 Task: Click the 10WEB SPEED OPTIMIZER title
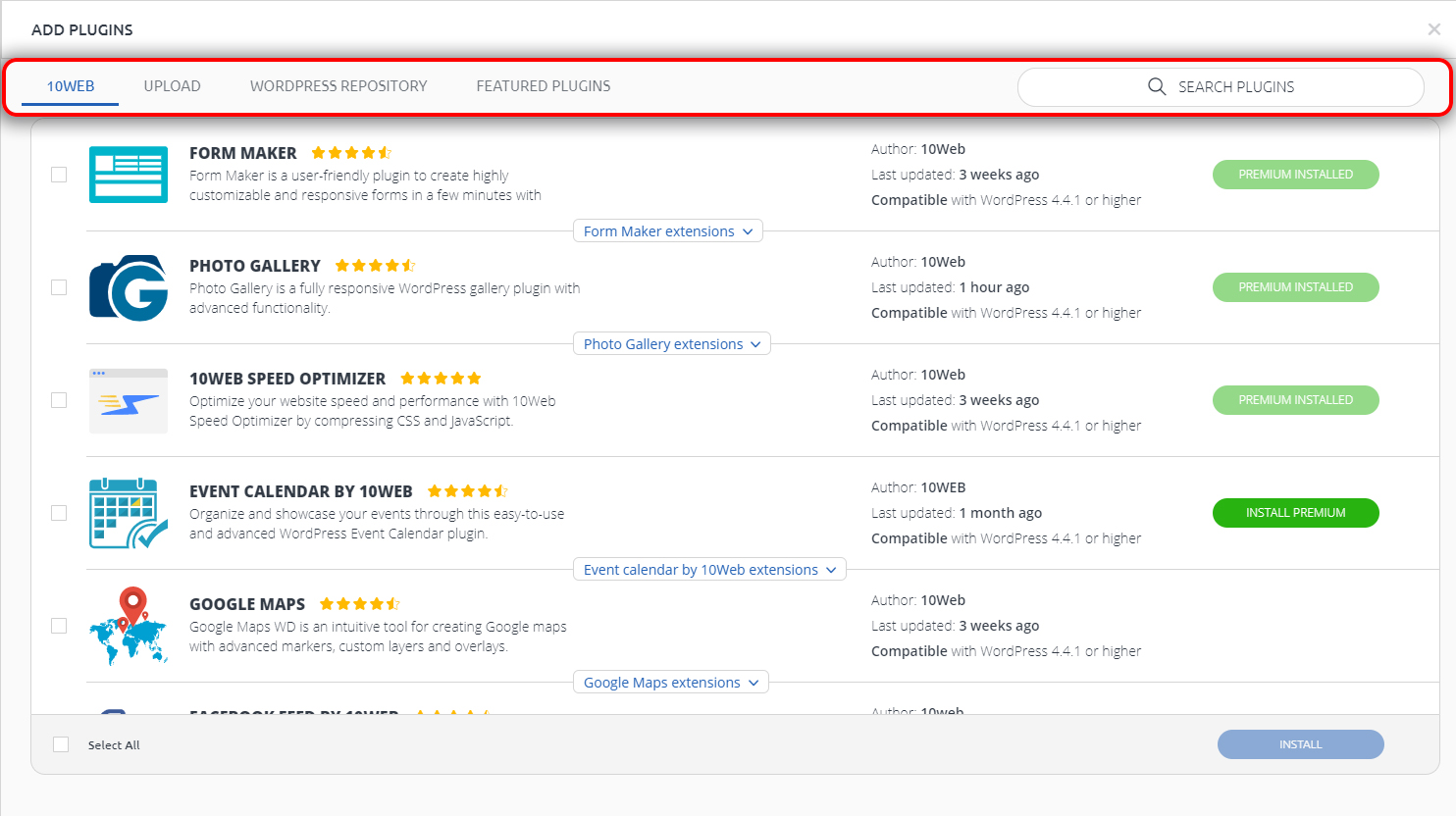(287, 379)
